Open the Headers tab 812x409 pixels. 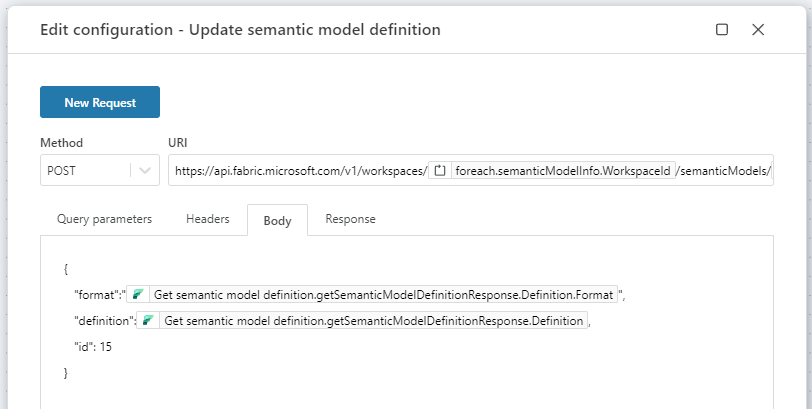[207, 219]
